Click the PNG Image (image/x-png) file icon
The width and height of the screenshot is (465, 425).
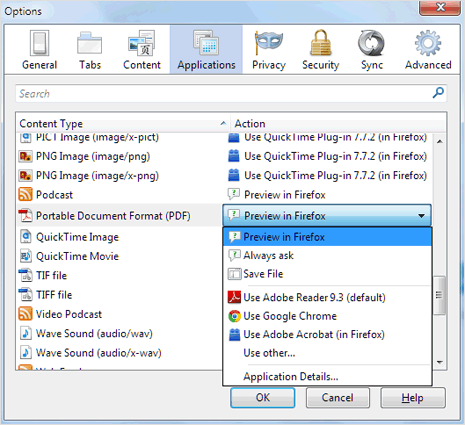pos(25,176)
